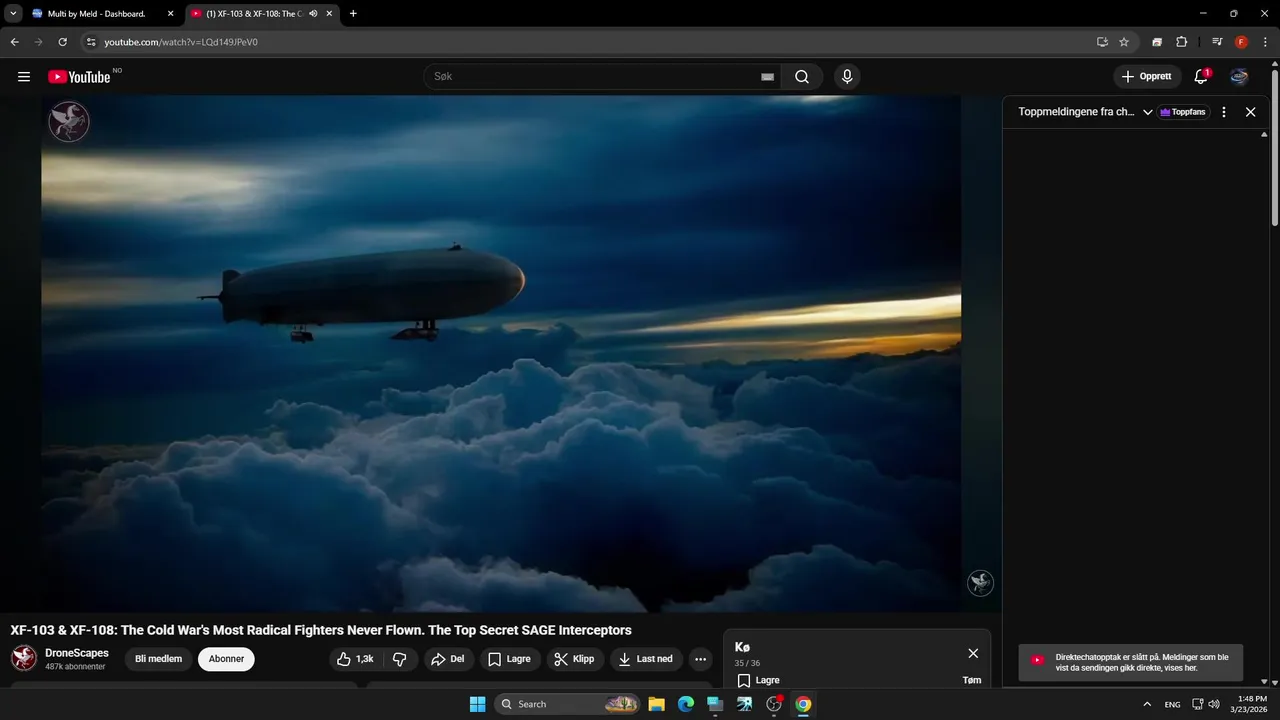This screenshot has width=1280, height=720.
Task: Click the search magnifier button
Action: click(802, 77)
